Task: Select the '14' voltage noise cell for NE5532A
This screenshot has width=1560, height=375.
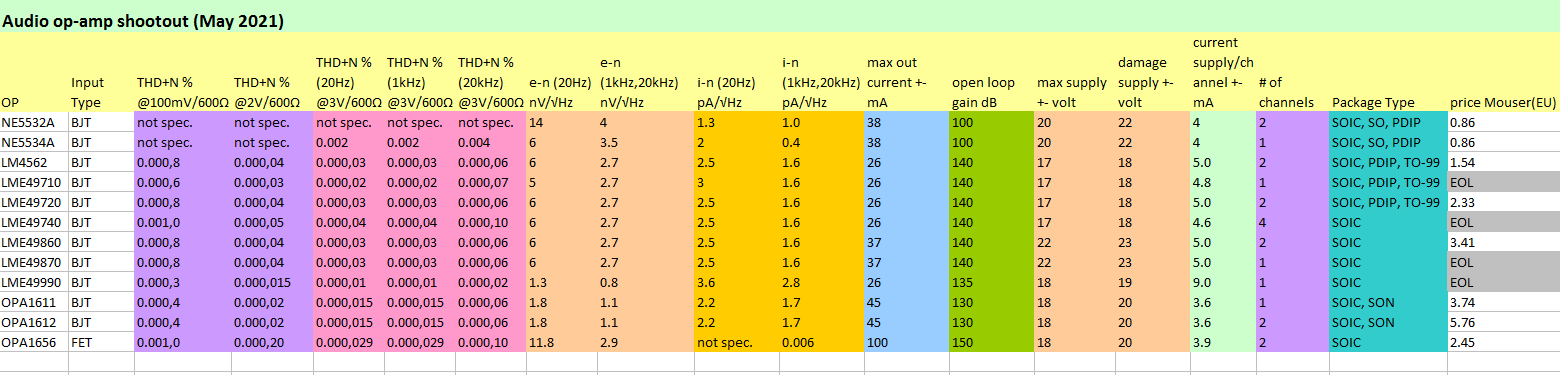Action: coord(561,121)
